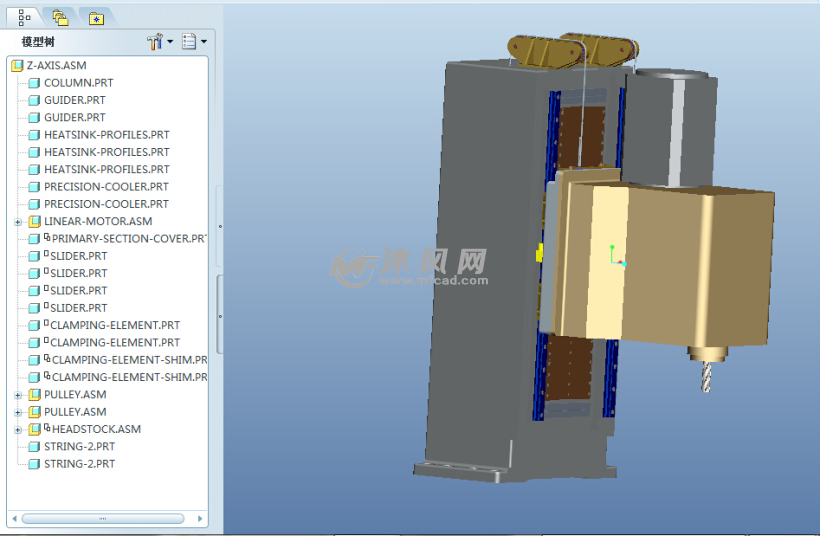The height and width of the screenshot is (536, 820).
Task: Switch to the Model Tree tab
Action: pyautogui.click(x=24, y=16)
